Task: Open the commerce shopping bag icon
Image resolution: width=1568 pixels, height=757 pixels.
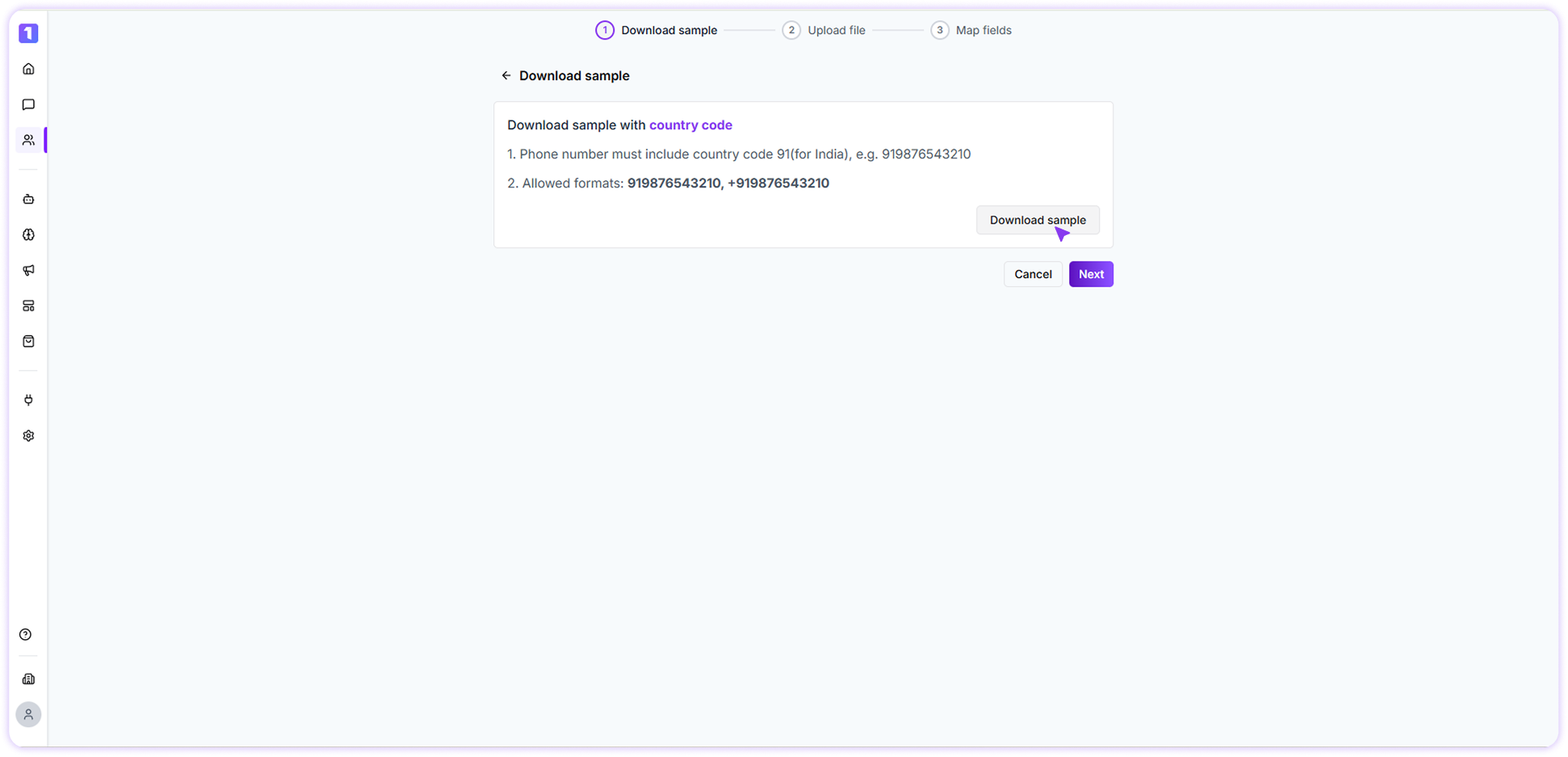Action: tap(28, 341)
